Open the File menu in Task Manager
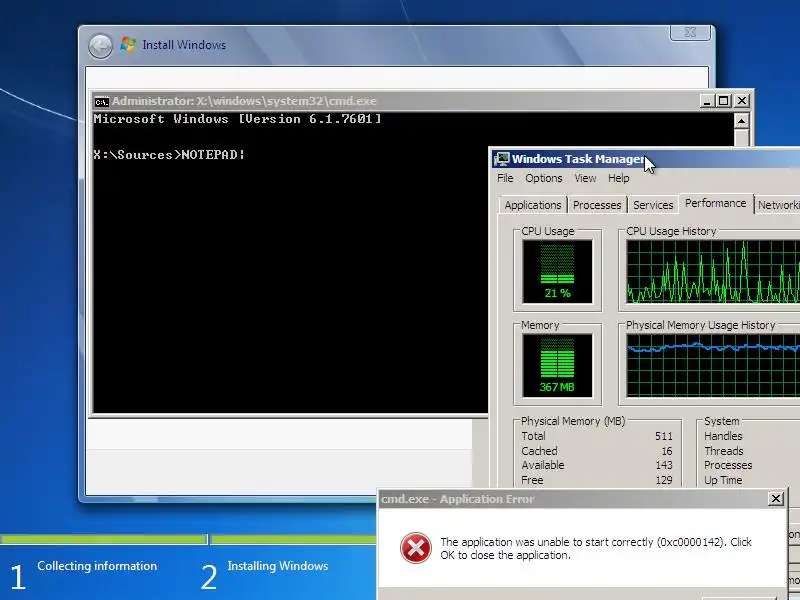This screenshot has width=800, height=600. [x=505, y=178]
